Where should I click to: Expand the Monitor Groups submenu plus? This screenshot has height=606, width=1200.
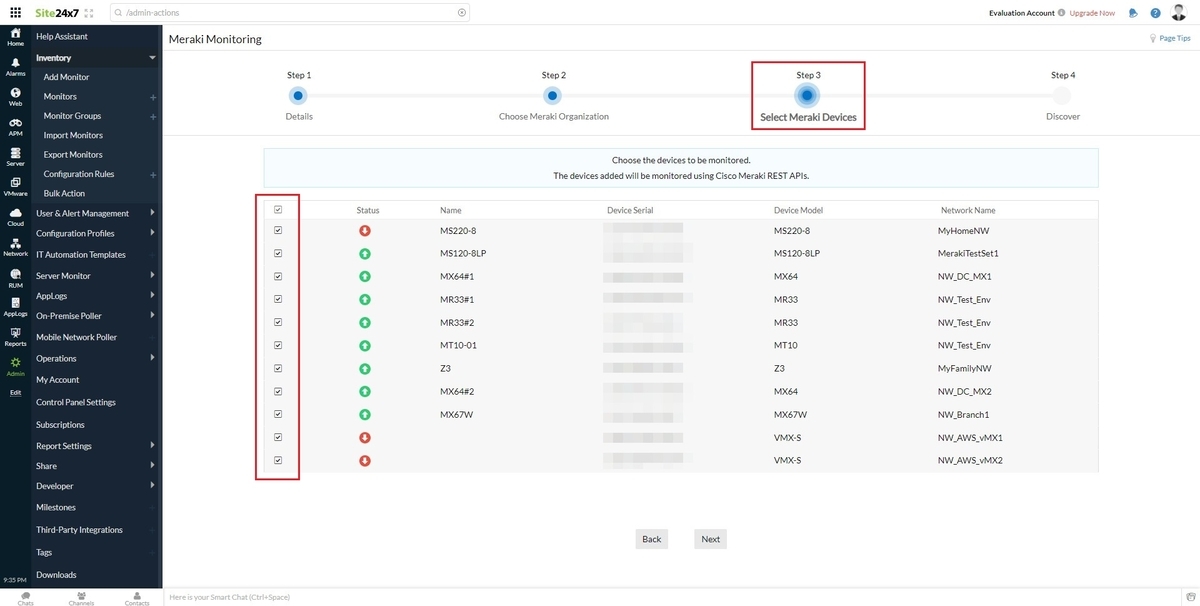[x=153, y=117]
